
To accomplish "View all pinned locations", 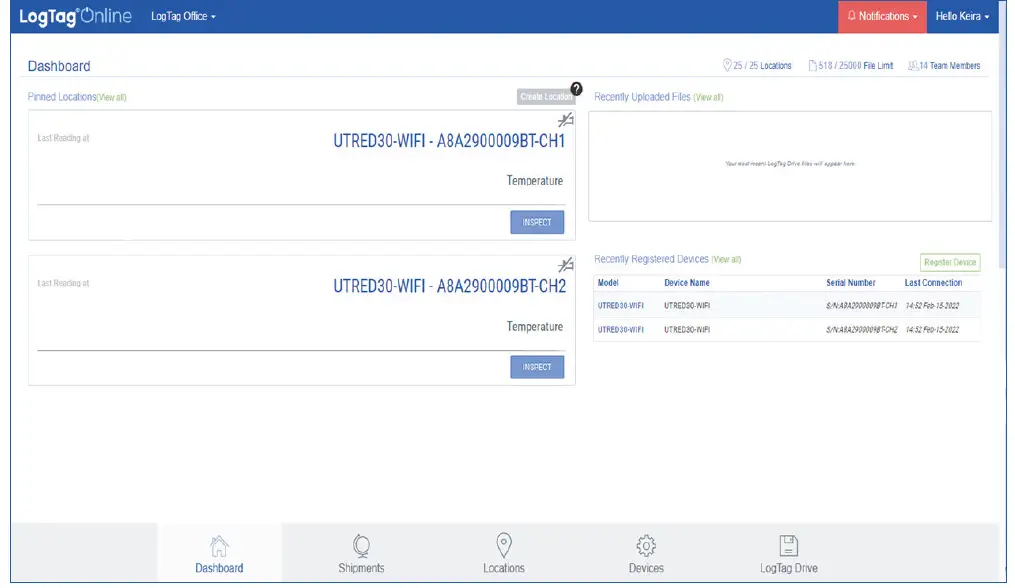I will 111,97.
